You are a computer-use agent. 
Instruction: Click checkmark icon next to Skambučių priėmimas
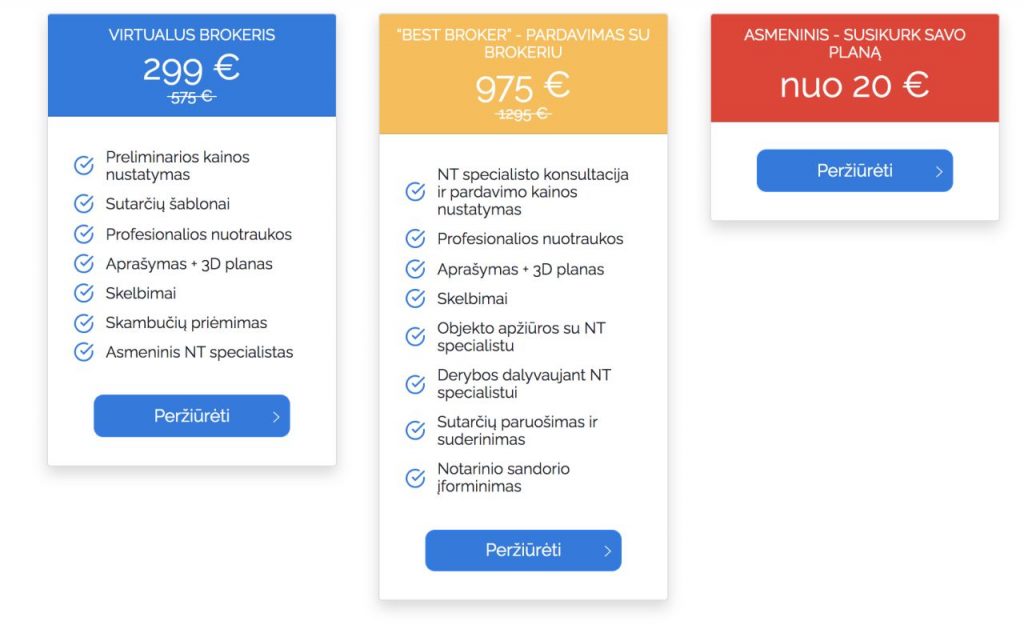84,323
